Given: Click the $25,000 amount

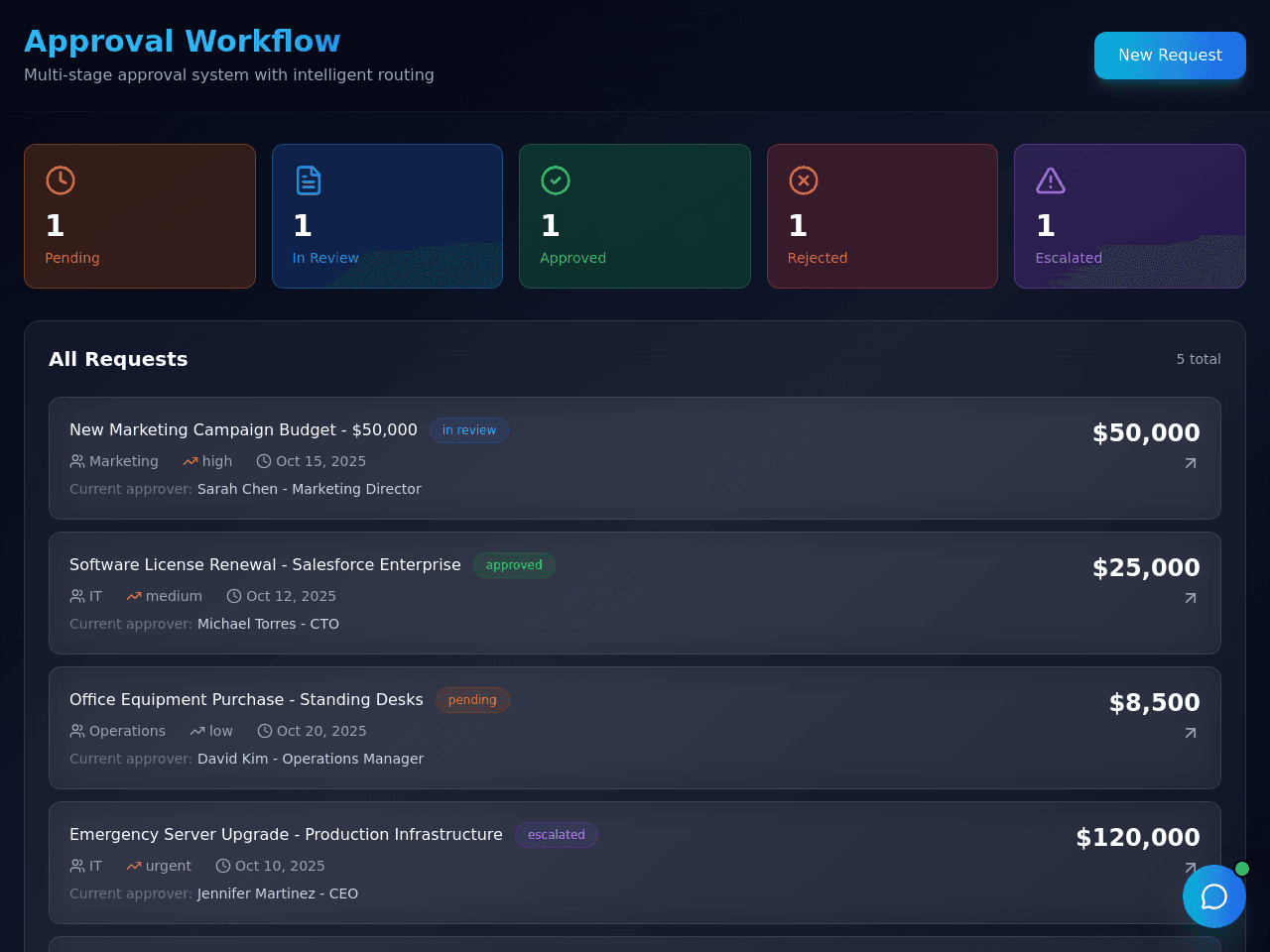Looking at the screenshot, I should click(1146, 568).
